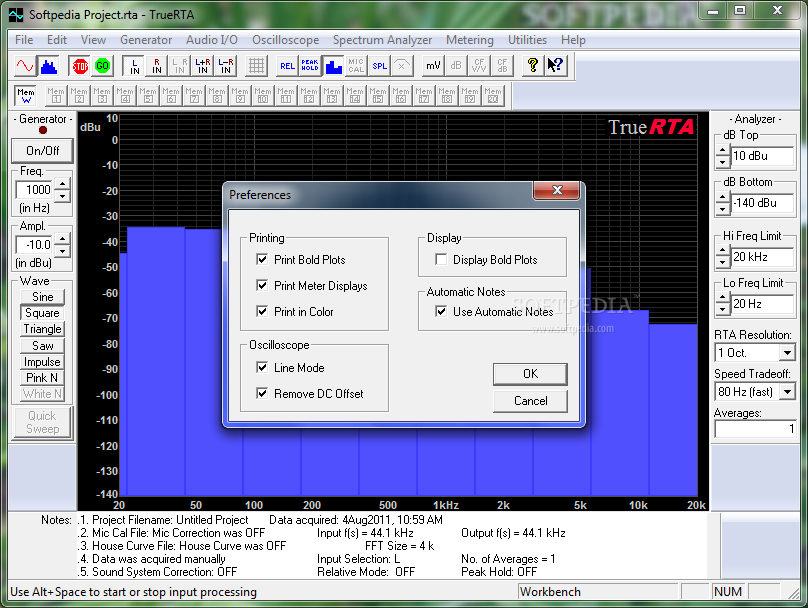Viewport: 808px width, 608px height.
Task: Open the Audio I/O menu
Action: pos(212,40)
